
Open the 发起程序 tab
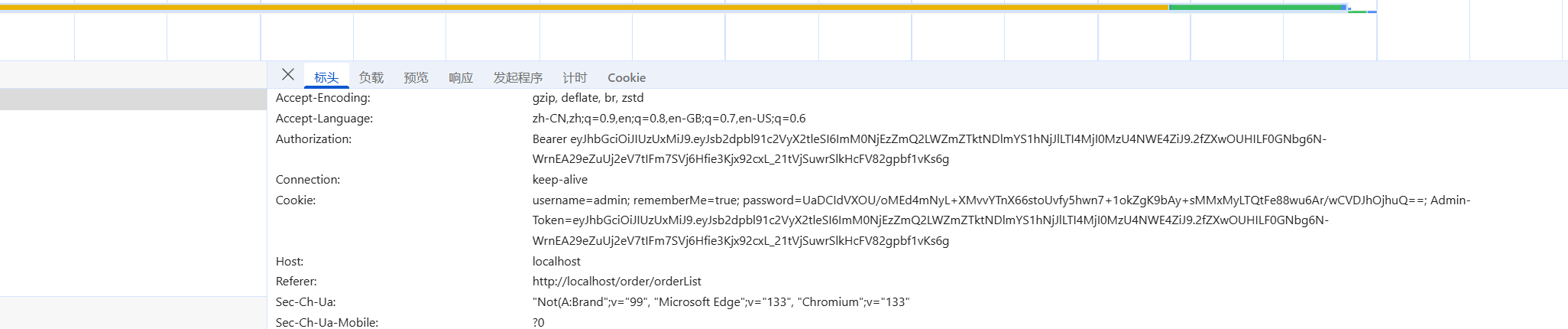(x=517, y=77)
